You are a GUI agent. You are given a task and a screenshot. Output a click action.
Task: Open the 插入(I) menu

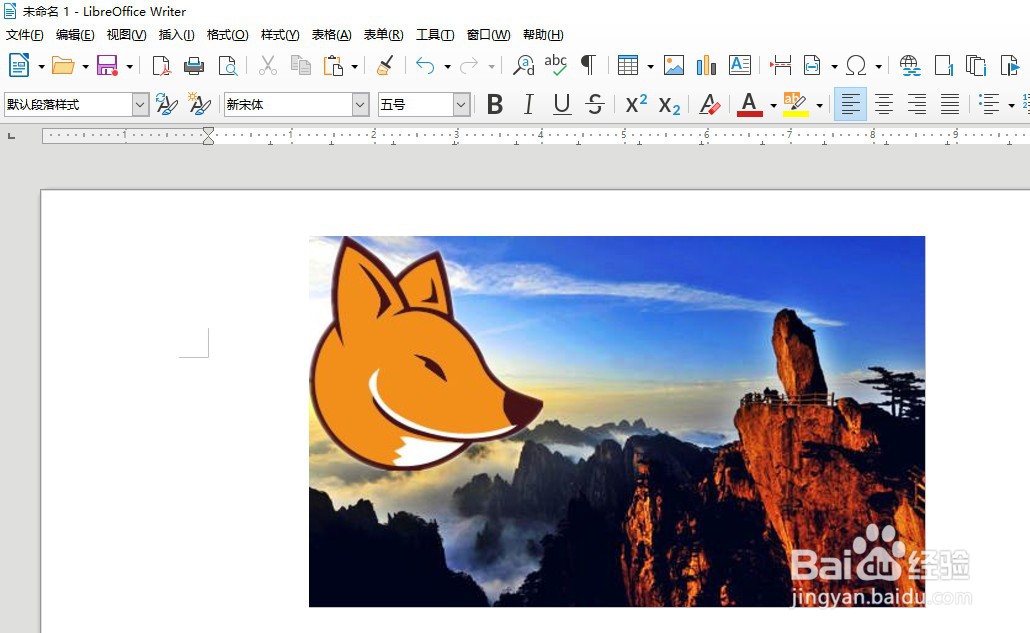176,35
